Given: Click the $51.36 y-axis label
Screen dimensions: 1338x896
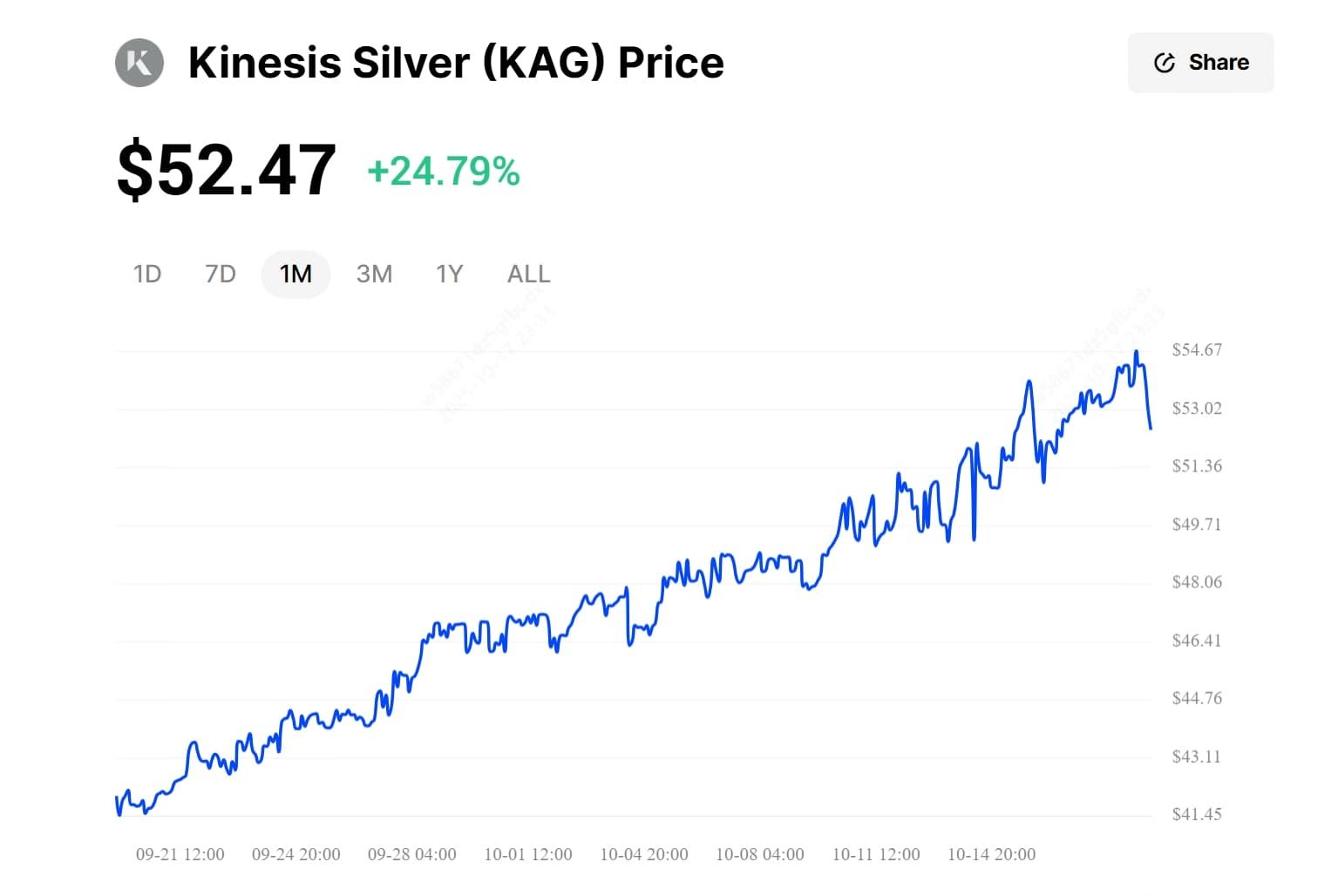Looking at the screenshot, I should 1197,466.
